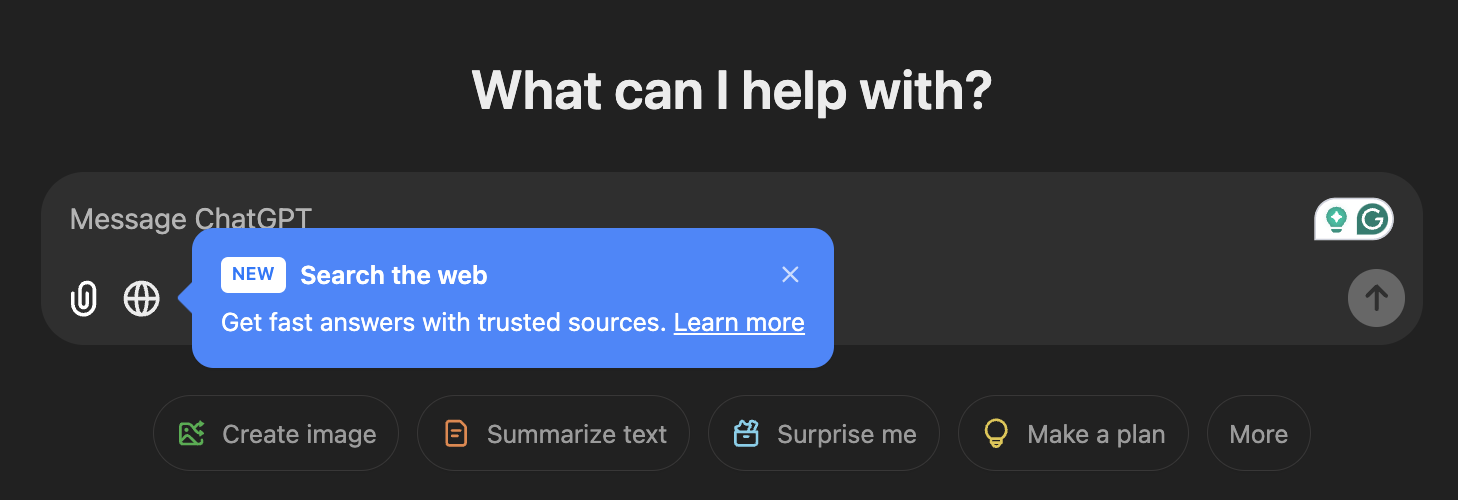Send the message with the up arrow button
Image resolution: width=1458 pixels, height=500 pixels.
pyautogui.click(x=1376, y=297)
